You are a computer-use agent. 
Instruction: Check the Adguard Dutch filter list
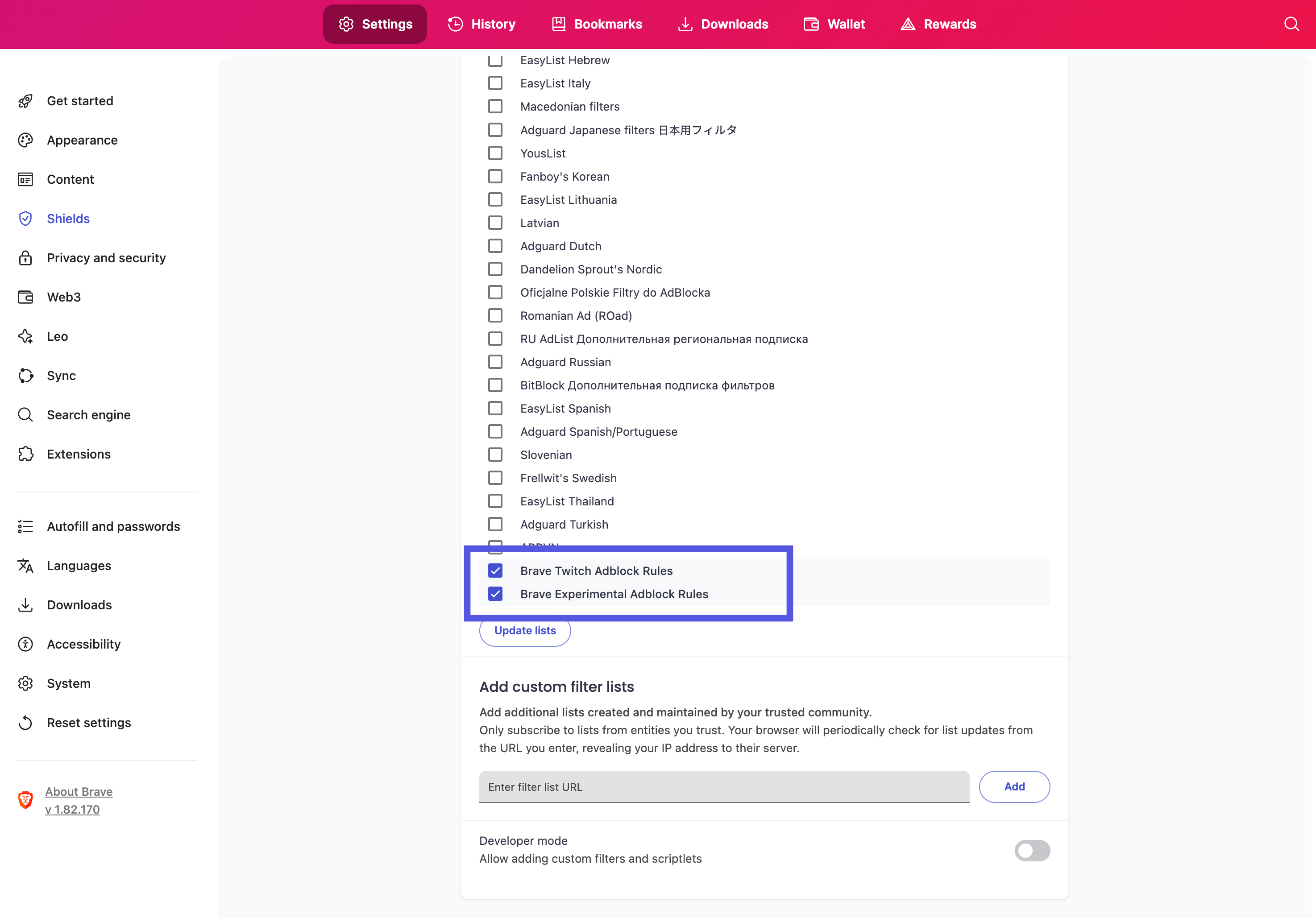[x=495, y=246]
